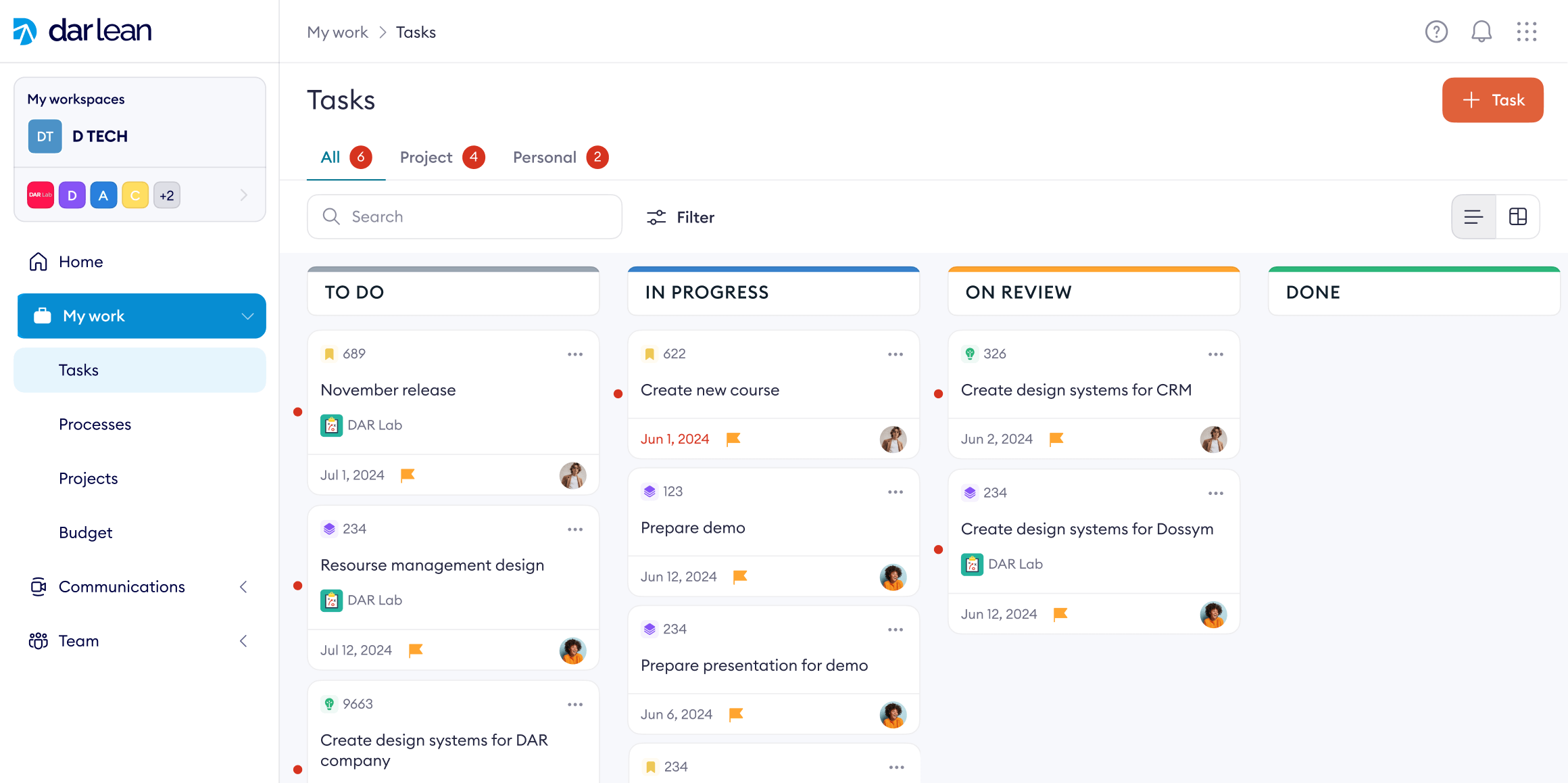Go to My work breadcrumb link

337,32
